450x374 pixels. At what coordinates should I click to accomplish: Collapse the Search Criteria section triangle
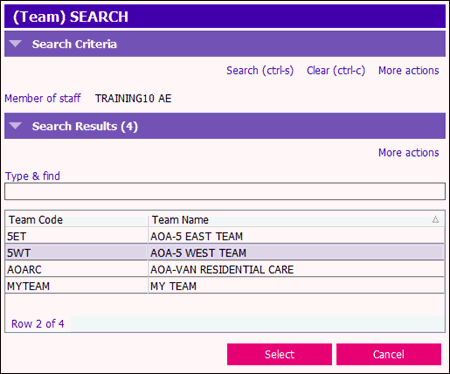15,44
